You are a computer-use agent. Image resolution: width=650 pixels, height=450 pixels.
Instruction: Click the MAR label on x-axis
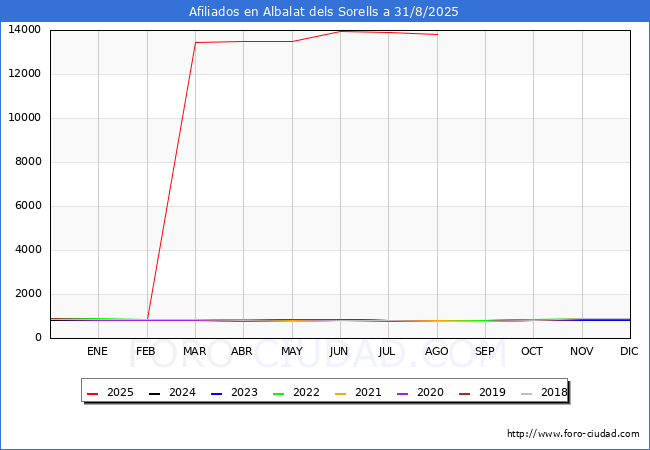pyautogui.click(x=194, y=352)
